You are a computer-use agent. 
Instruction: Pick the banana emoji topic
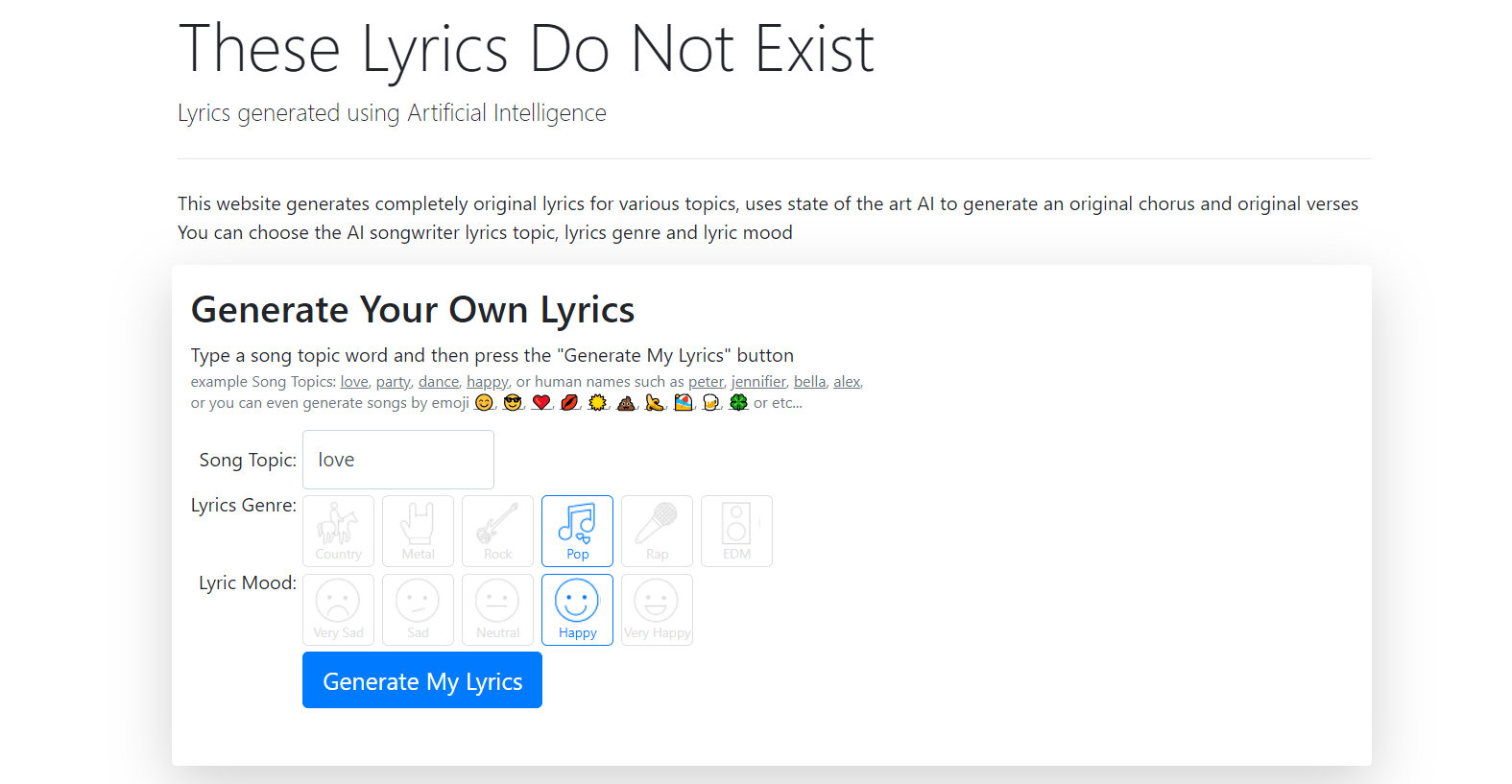click(655, 403)
